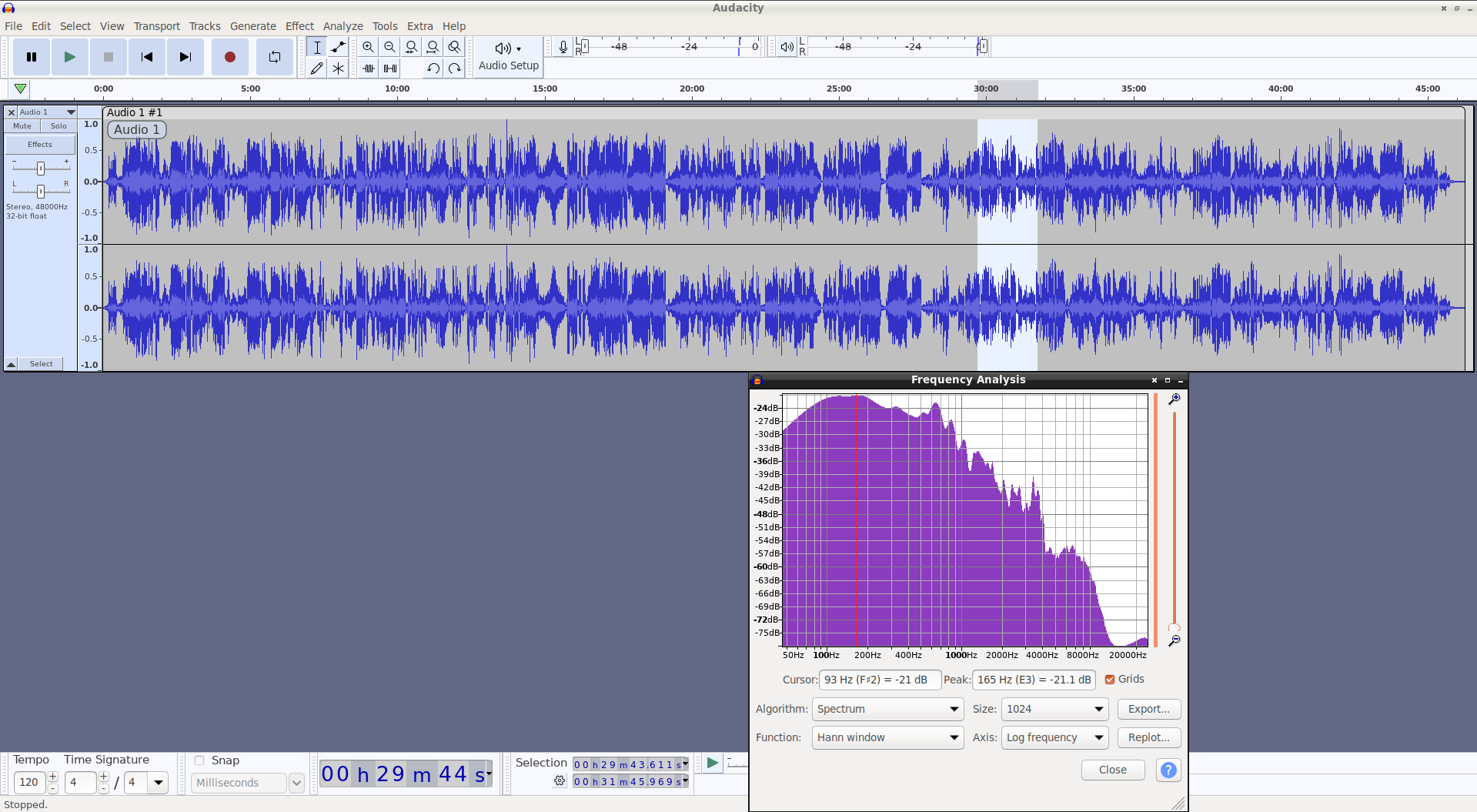Skip to start of project
Image resolution: width=1477 pixels, height=812 pixels.
tap(147, 57)
